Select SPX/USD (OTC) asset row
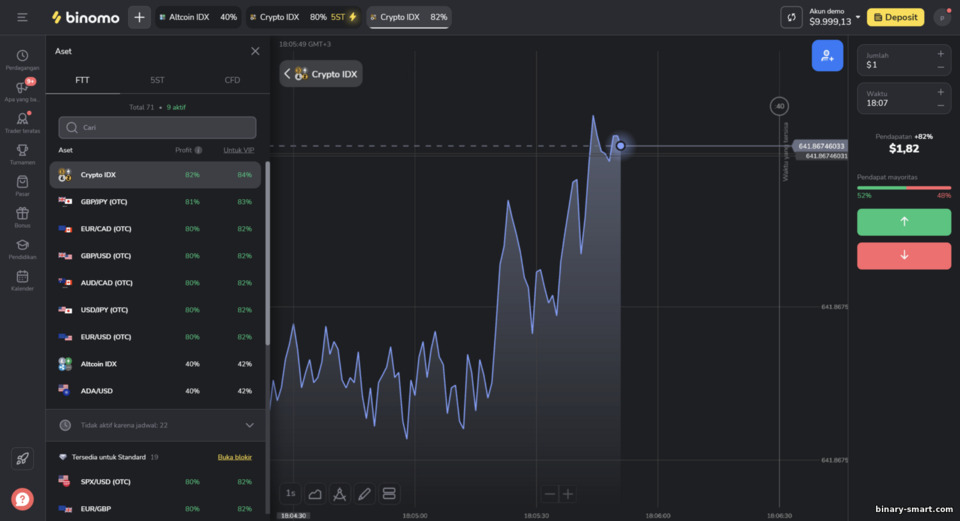The width and height of the screenshot is (960, 521). click(155, 482)
